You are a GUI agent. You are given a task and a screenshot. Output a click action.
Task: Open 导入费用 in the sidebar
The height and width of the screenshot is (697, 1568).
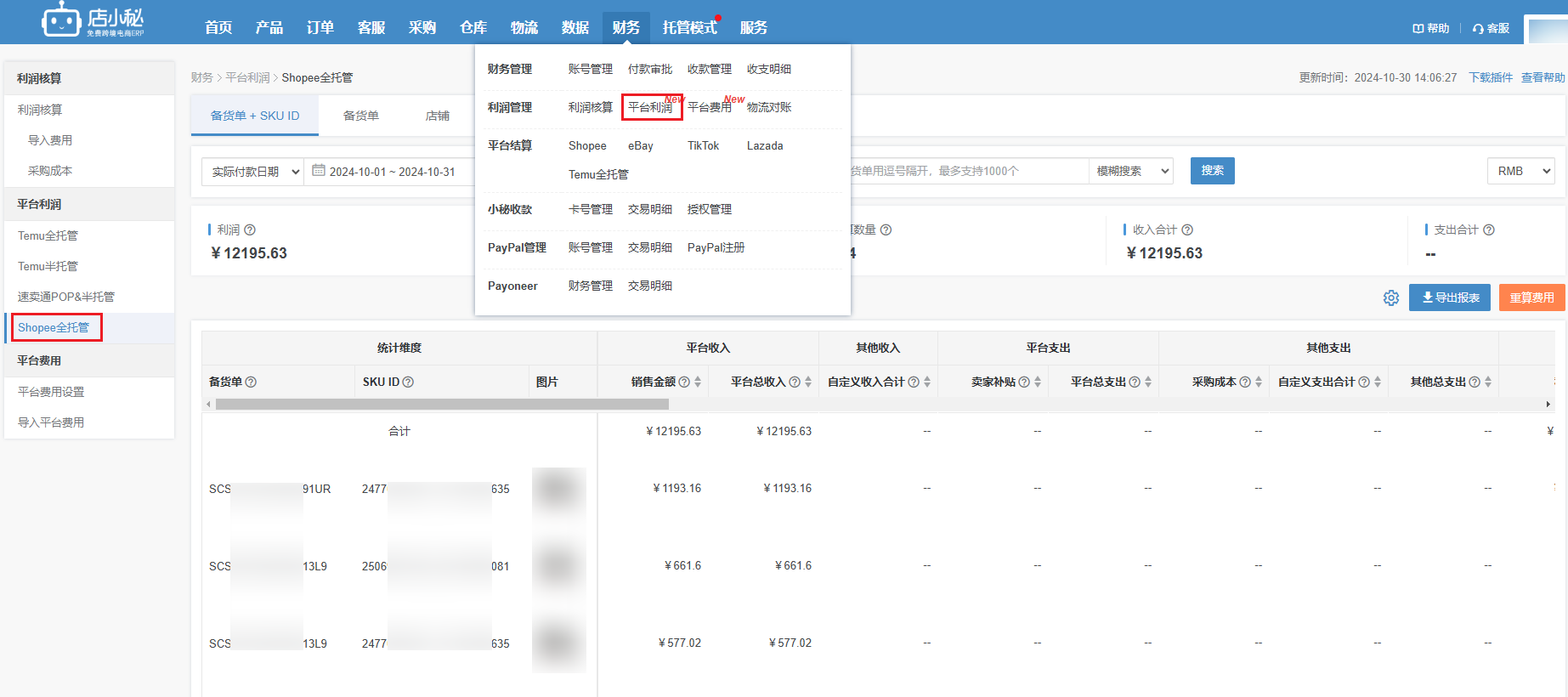tap(50, 140)
